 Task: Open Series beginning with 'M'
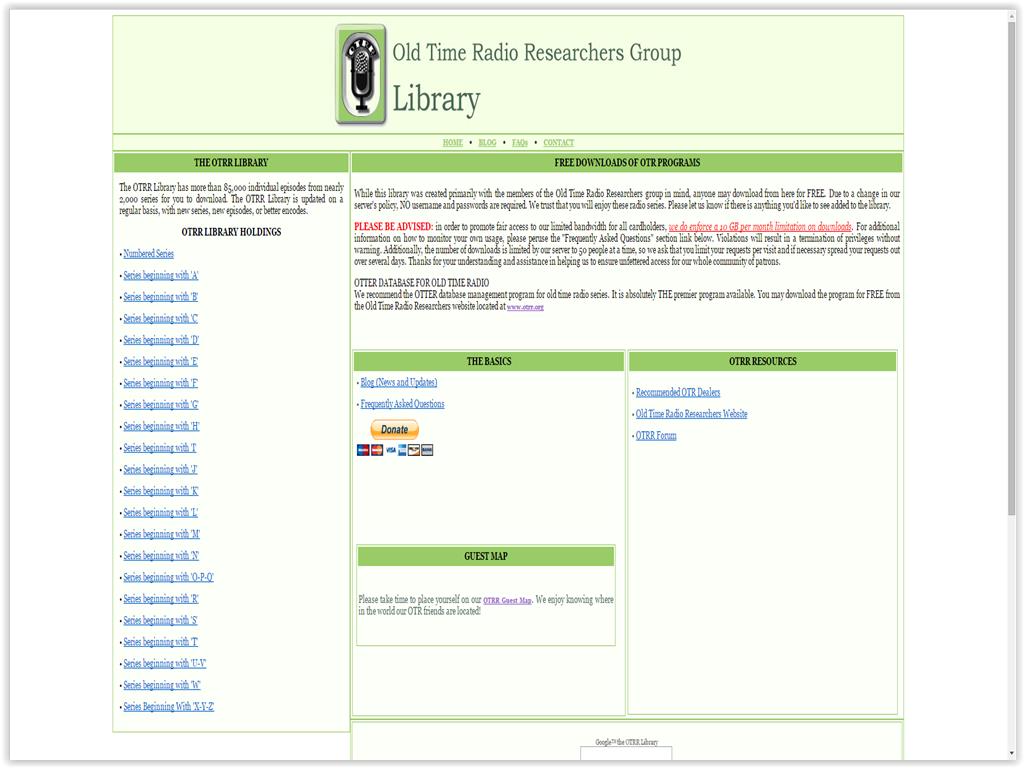[x=162, y=534]
